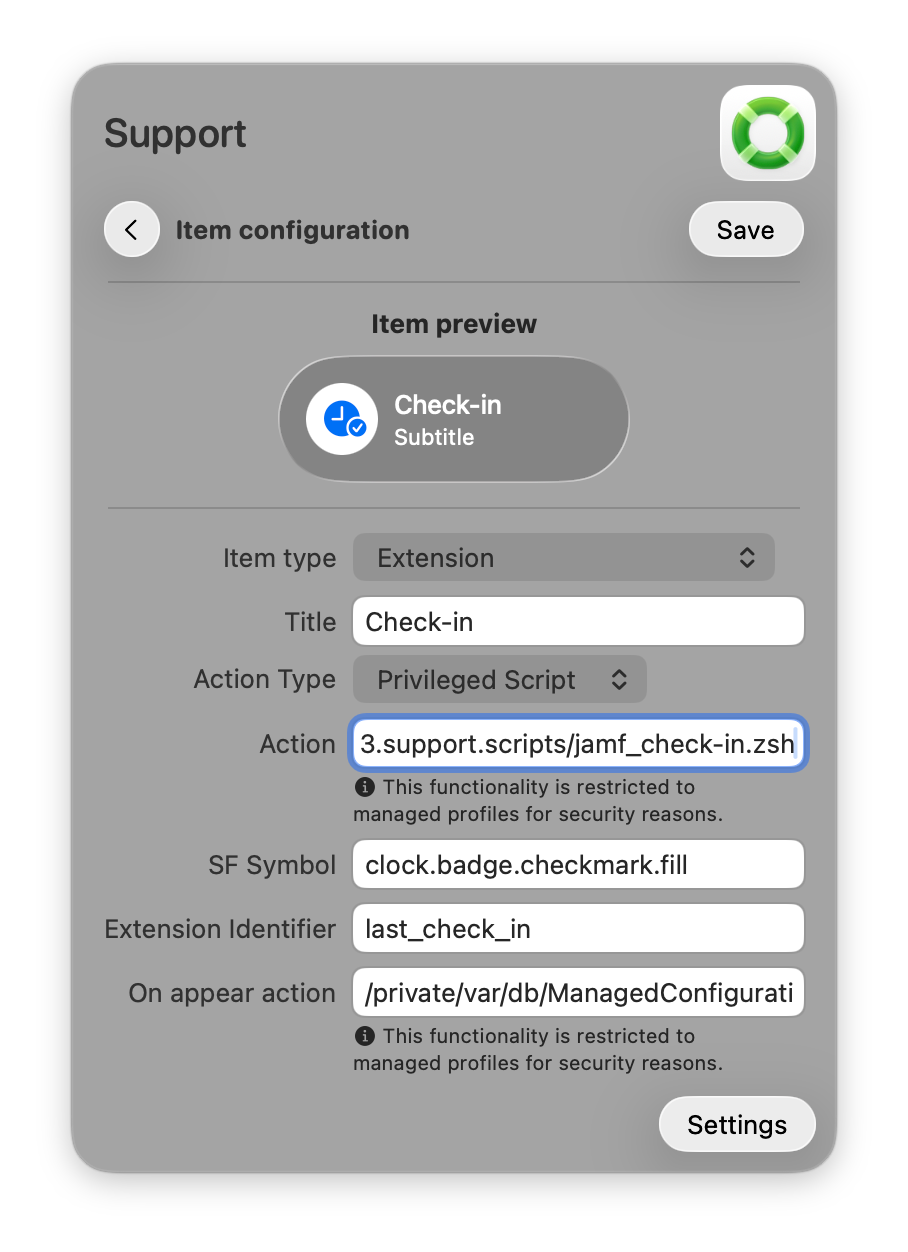Expand the Action Type Privileged Script dropdown
908x1252 pixels.
[500, 680]
